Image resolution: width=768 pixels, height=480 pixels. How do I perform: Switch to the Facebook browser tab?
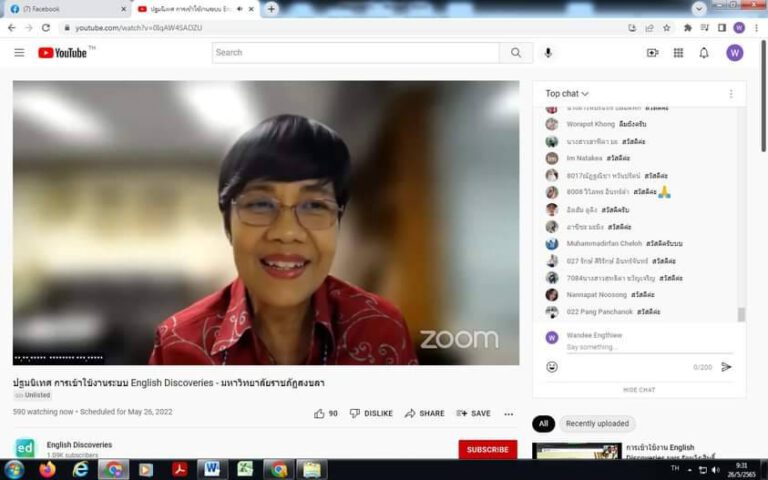point(67,9)
